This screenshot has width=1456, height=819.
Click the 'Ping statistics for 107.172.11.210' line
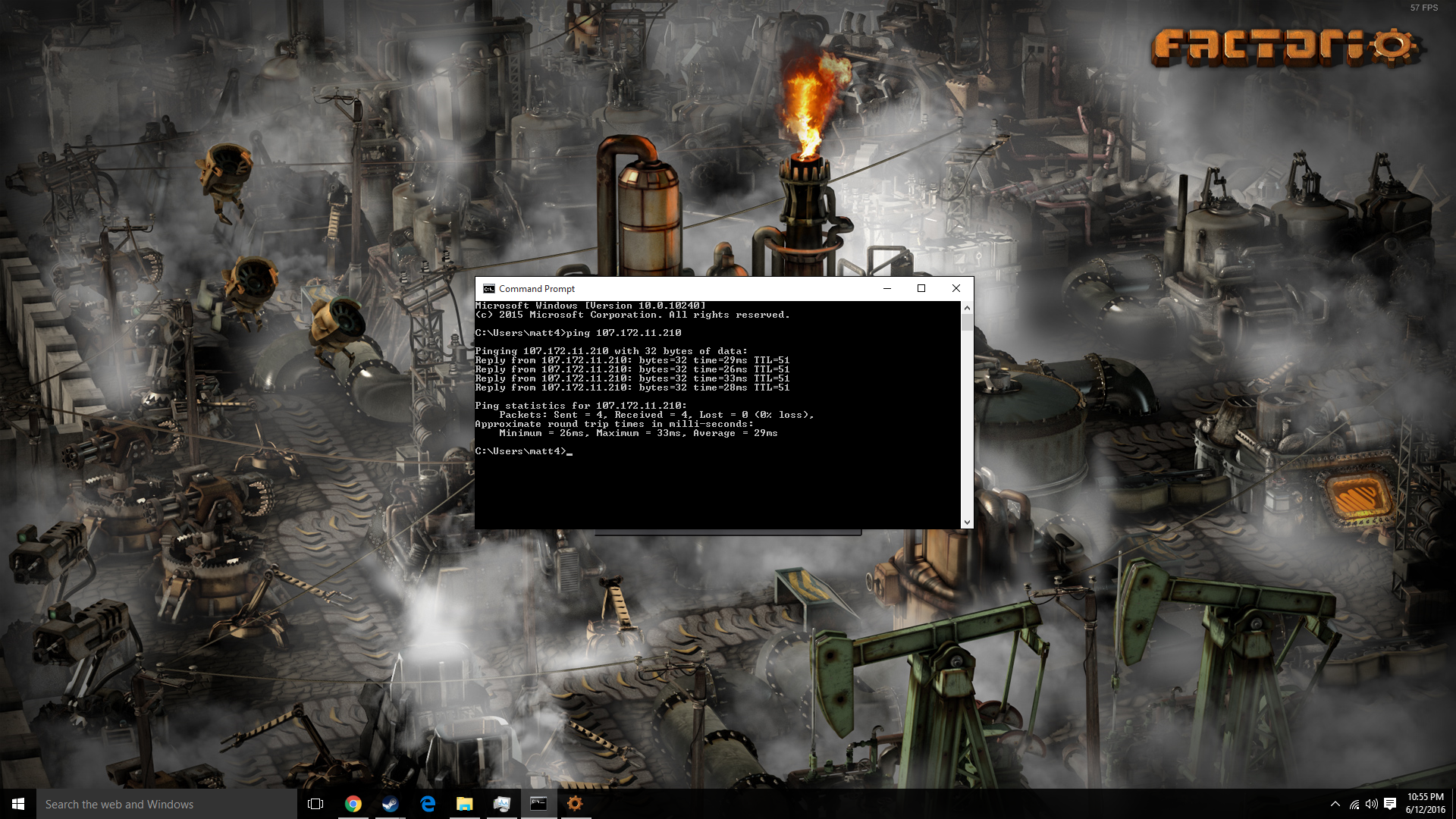(x=581, y=406)
